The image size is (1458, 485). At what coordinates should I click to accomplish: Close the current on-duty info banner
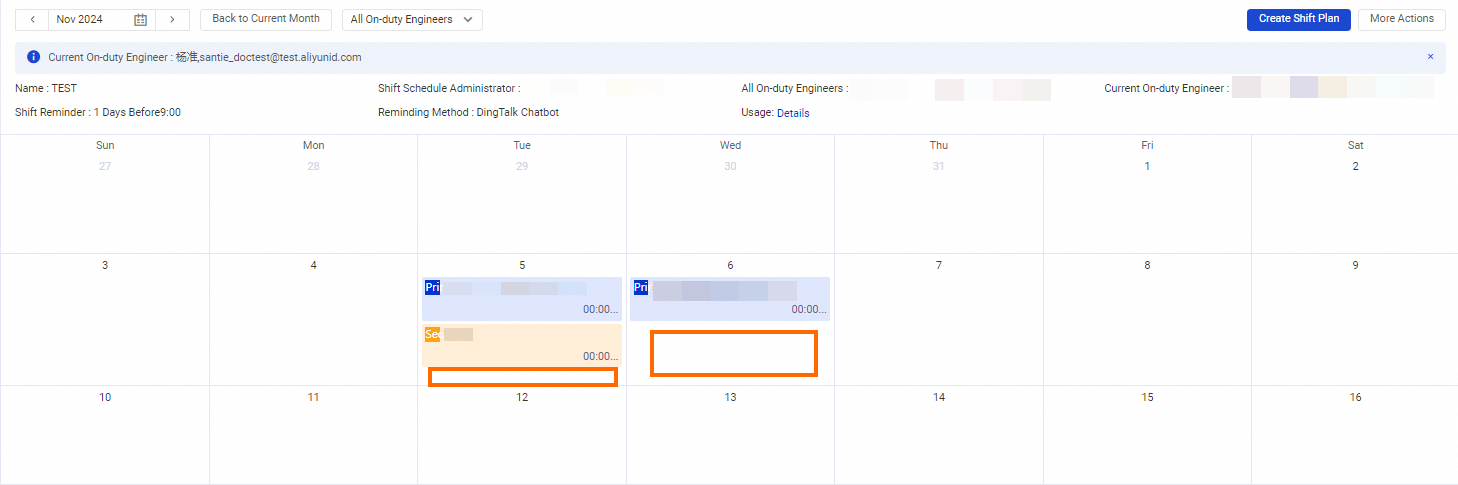click(1430, 57)
